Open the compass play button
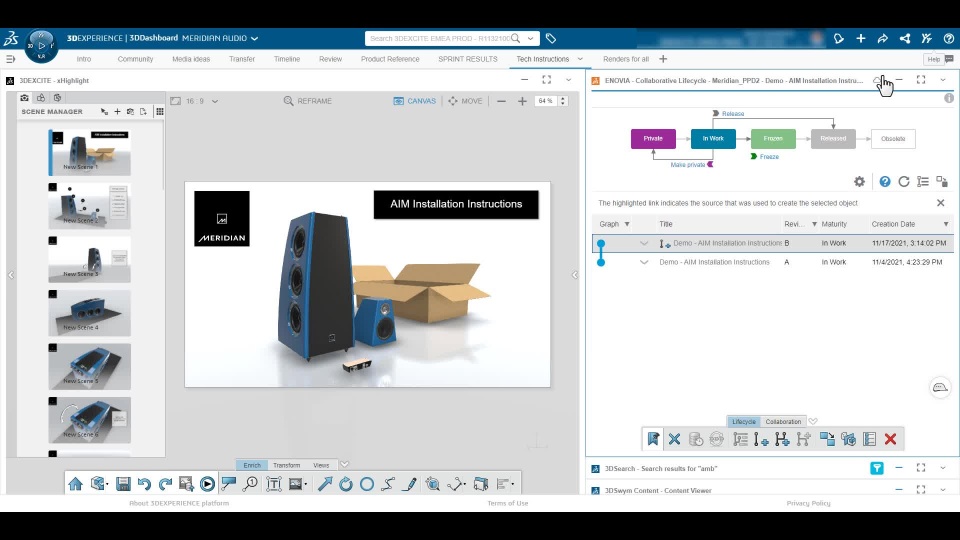 click(x=41, y=45)
